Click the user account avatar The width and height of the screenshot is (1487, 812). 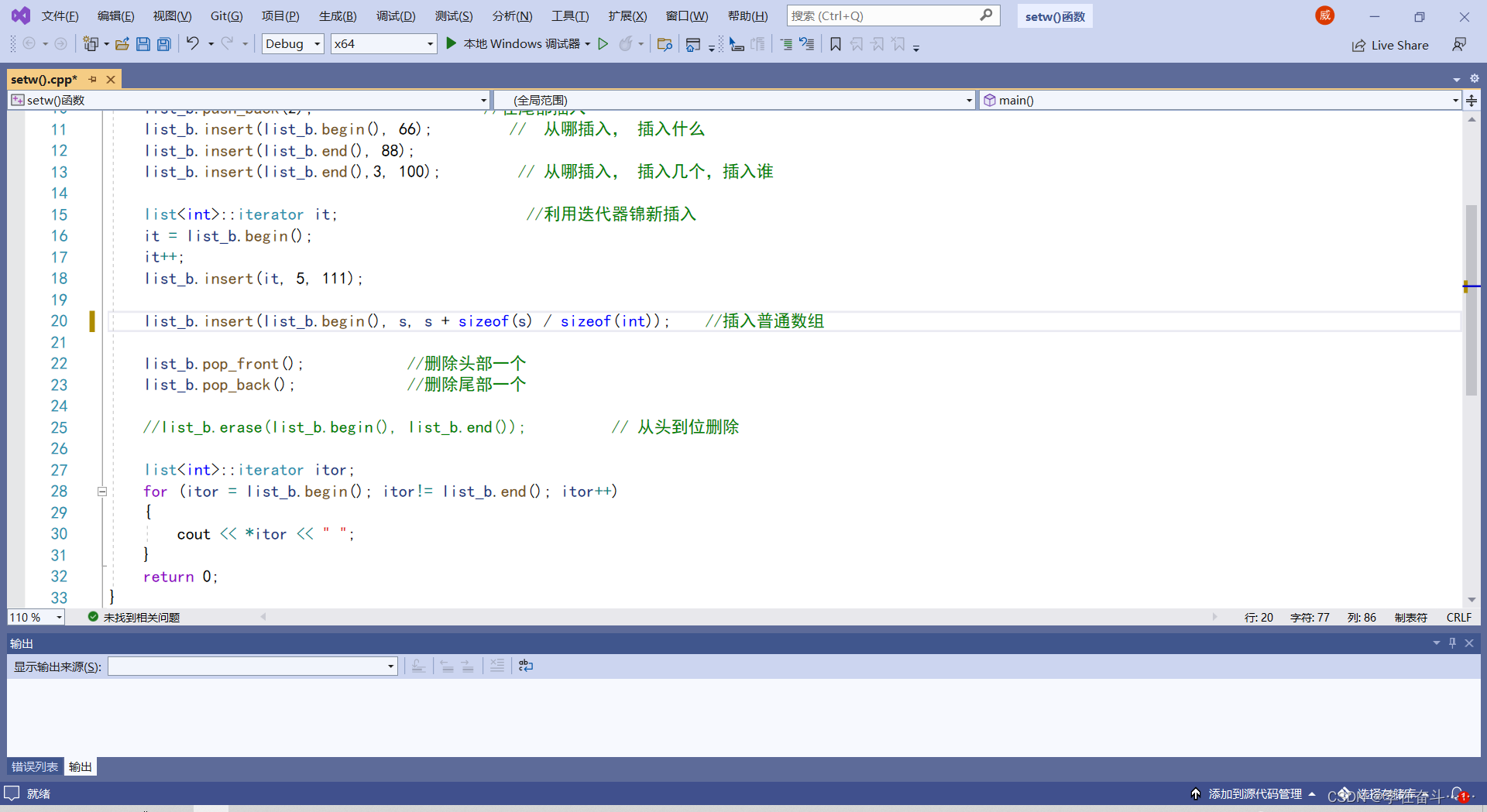click(x=1325, y=15)
